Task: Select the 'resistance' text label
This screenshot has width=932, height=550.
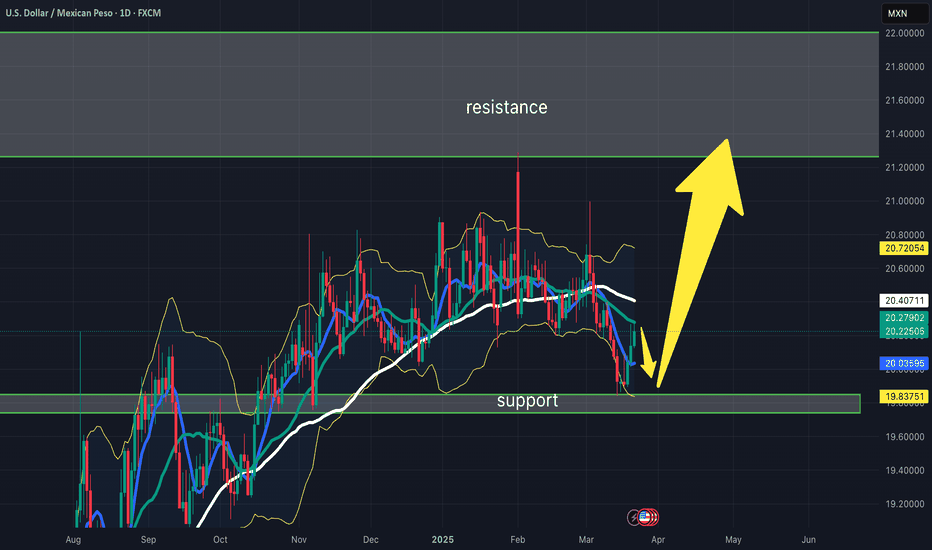Action: pos(506,108)
